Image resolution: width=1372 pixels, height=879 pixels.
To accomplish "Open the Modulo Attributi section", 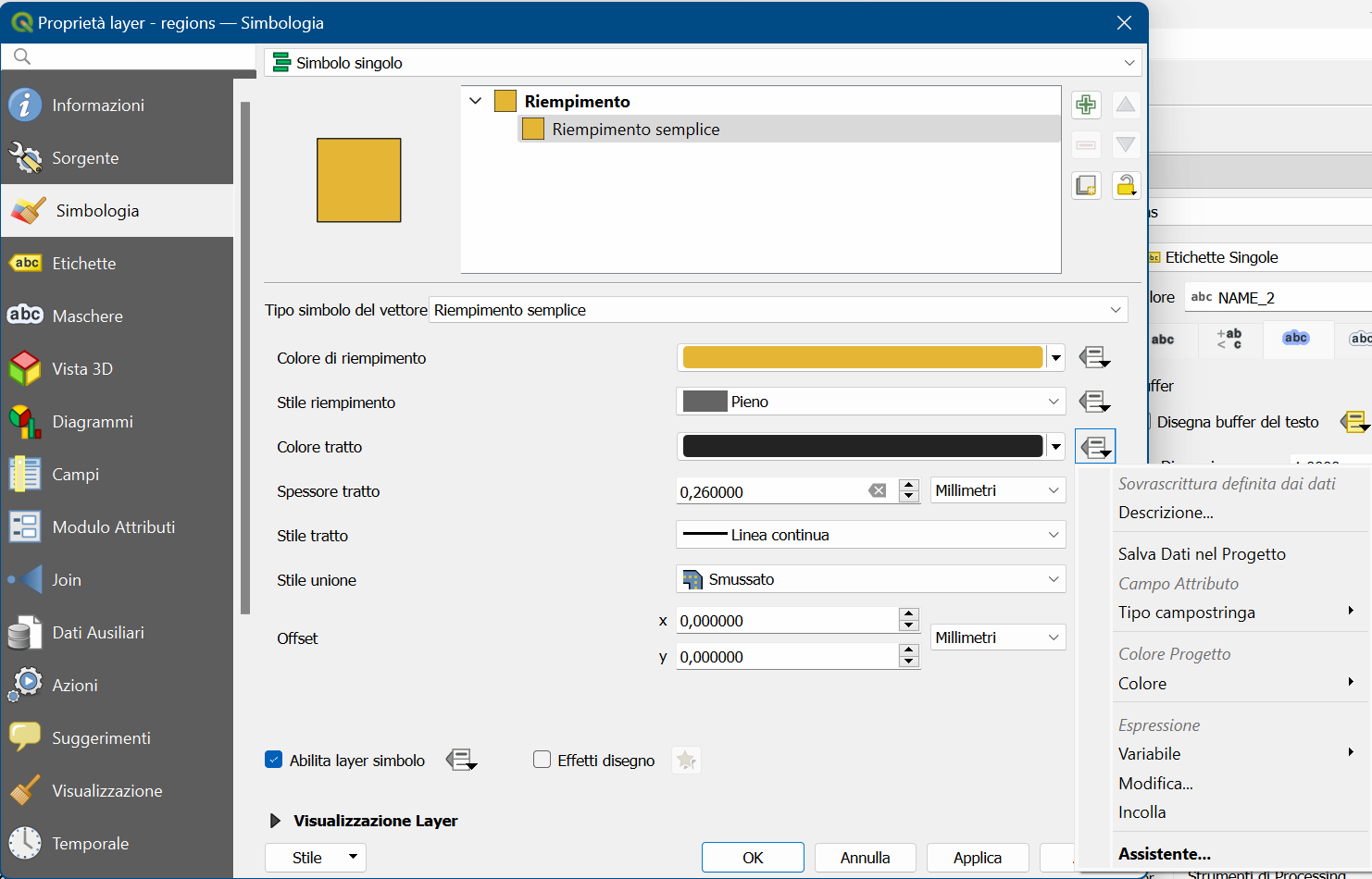I will click(x=117, y=527).
